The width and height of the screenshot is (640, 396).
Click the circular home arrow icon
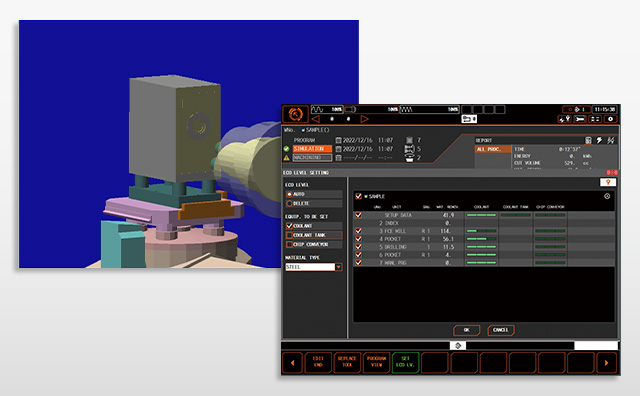[x=295, y=114]
